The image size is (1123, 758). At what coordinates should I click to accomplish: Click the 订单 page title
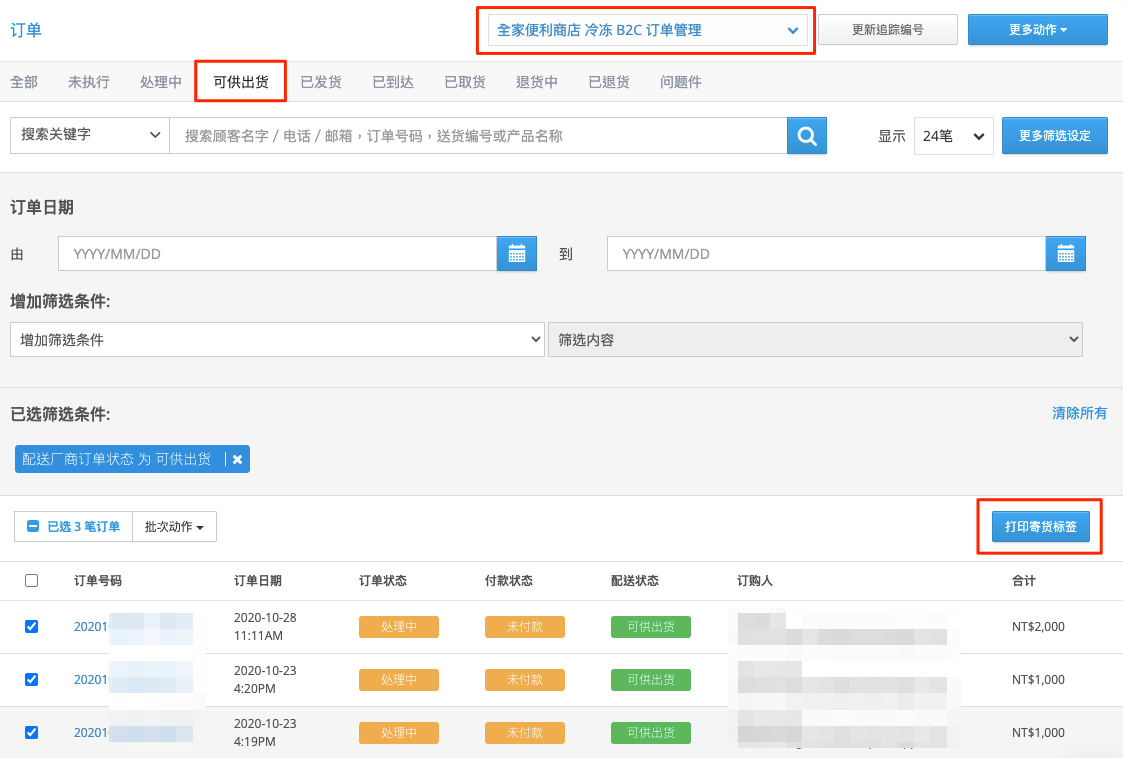tap(26, 30)
